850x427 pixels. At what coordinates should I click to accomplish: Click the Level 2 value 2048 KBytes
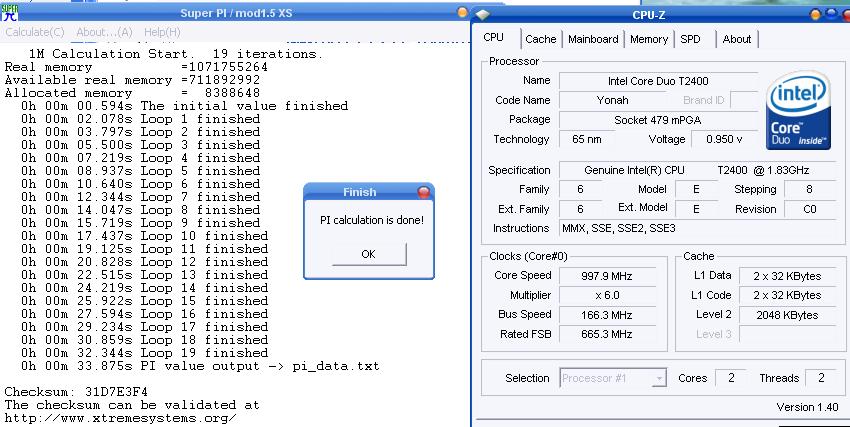click(x=787, y=315)
